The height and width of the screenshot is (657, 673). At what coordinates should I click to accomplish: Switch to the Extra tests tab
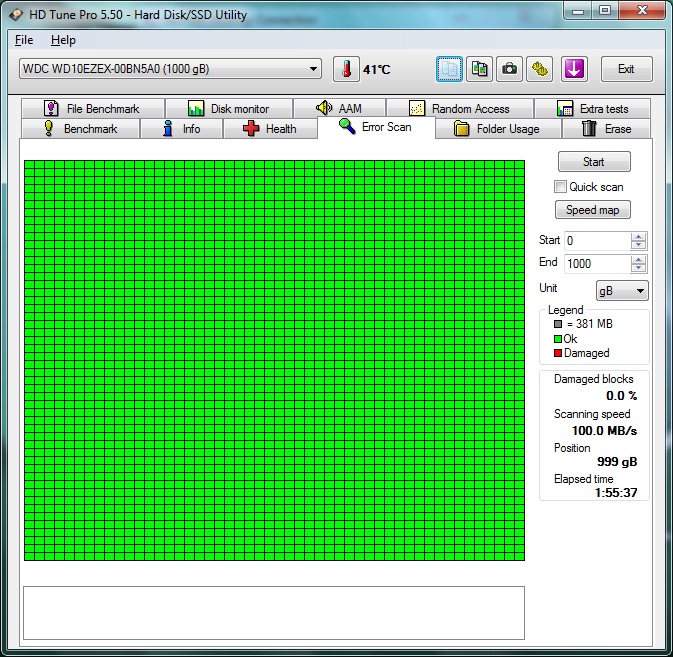[592, 109]
